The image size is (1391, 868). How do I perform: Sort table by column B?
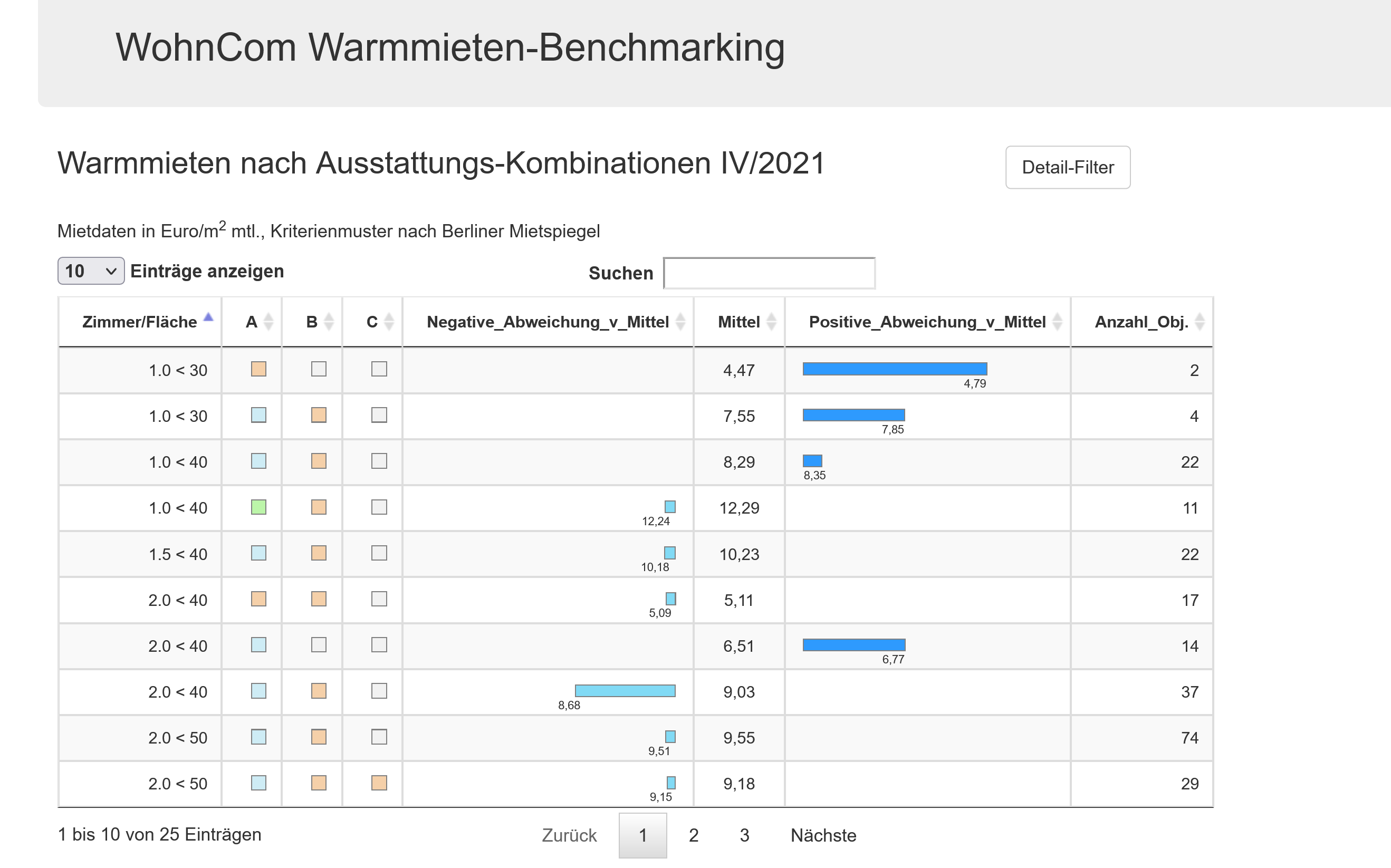click(312, 322)
